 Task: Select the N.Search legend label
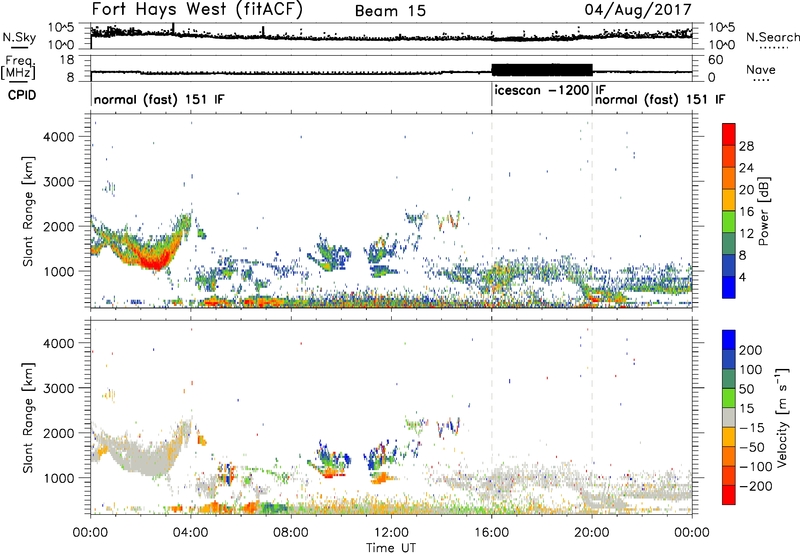click(773, 37)
